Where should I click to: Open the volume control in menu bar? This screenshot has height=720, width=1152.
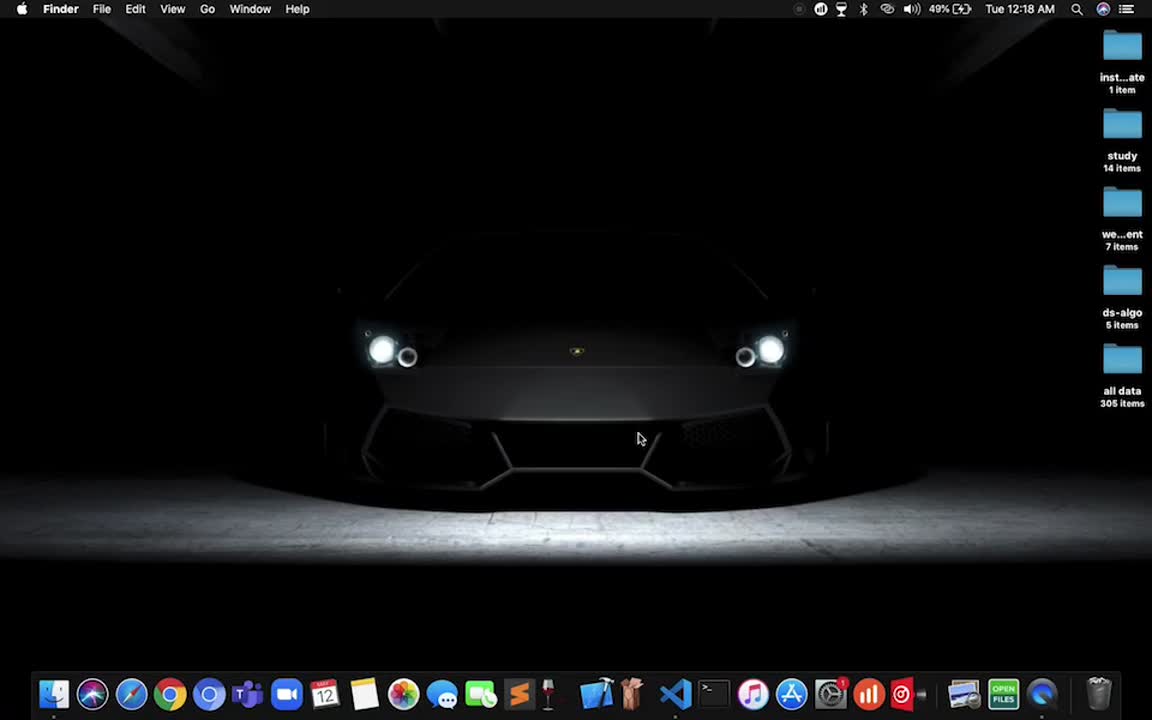(911, 9)
